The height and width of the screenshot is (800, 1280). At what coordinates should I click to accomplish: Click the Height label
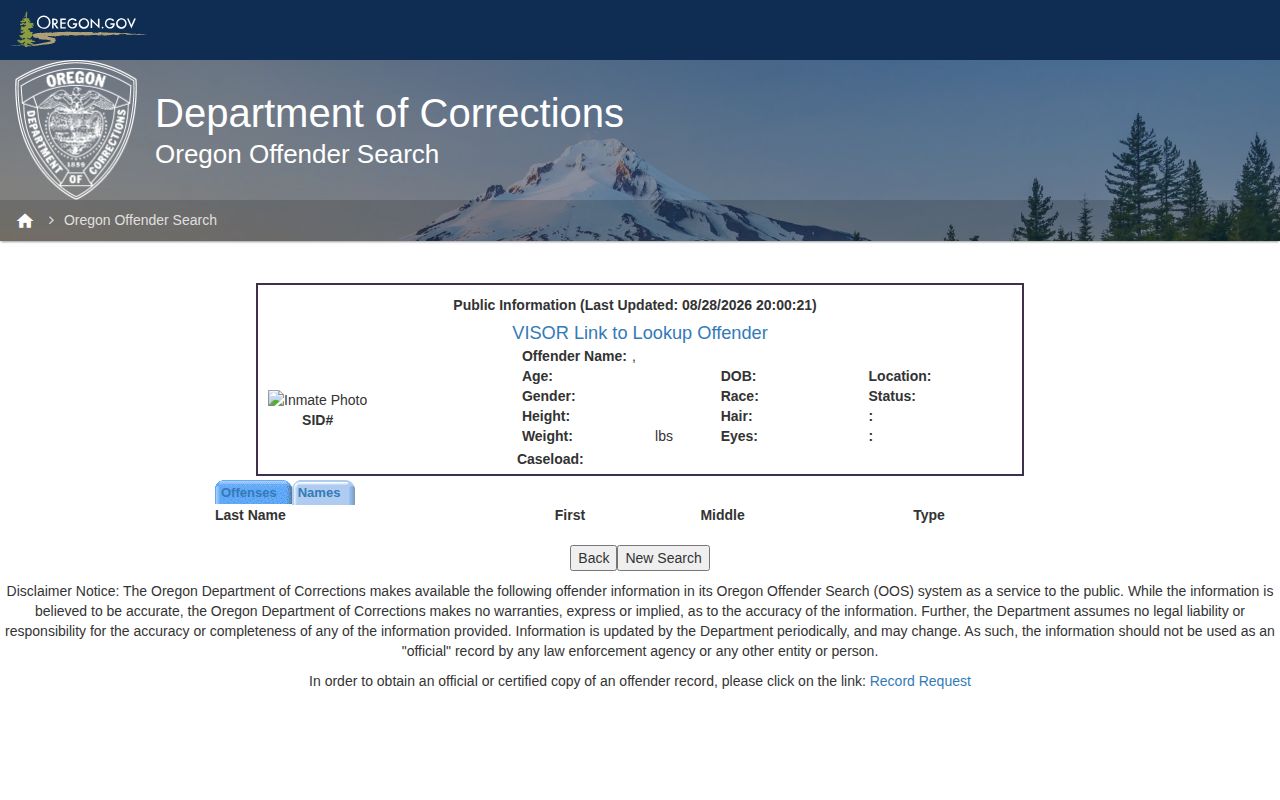click(x=546, y=416)
